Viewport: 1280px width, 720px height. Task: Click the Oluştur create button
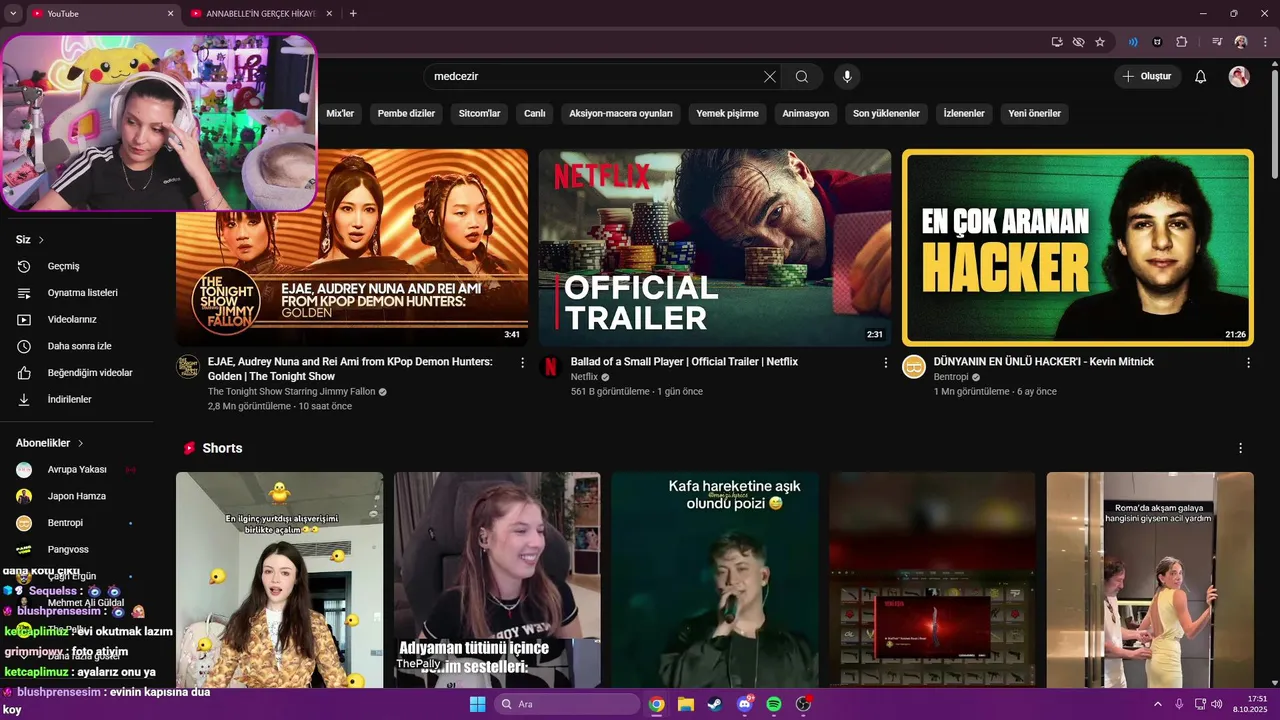click(1148, 77)
